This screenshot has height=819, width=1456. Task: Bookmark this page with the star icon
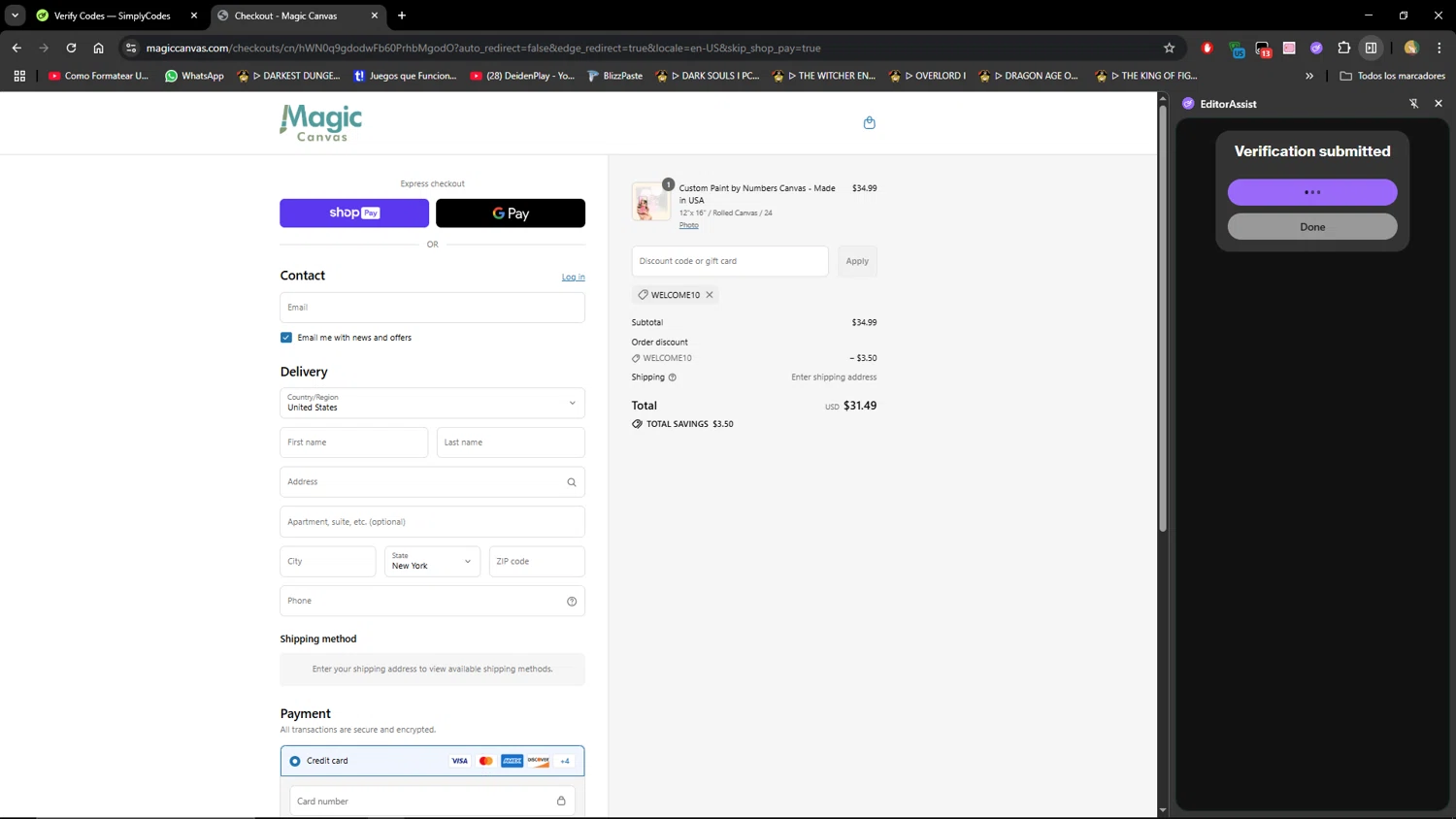click(x=1169, y=48)
